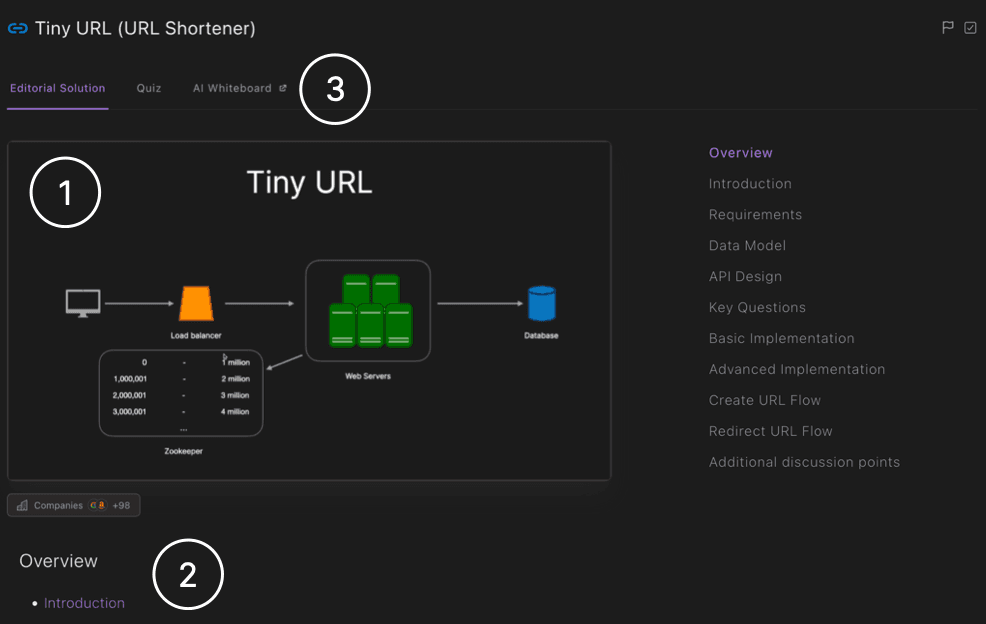Open the Companies +98 button
The image size is (986, 624).
click(74, 505)
